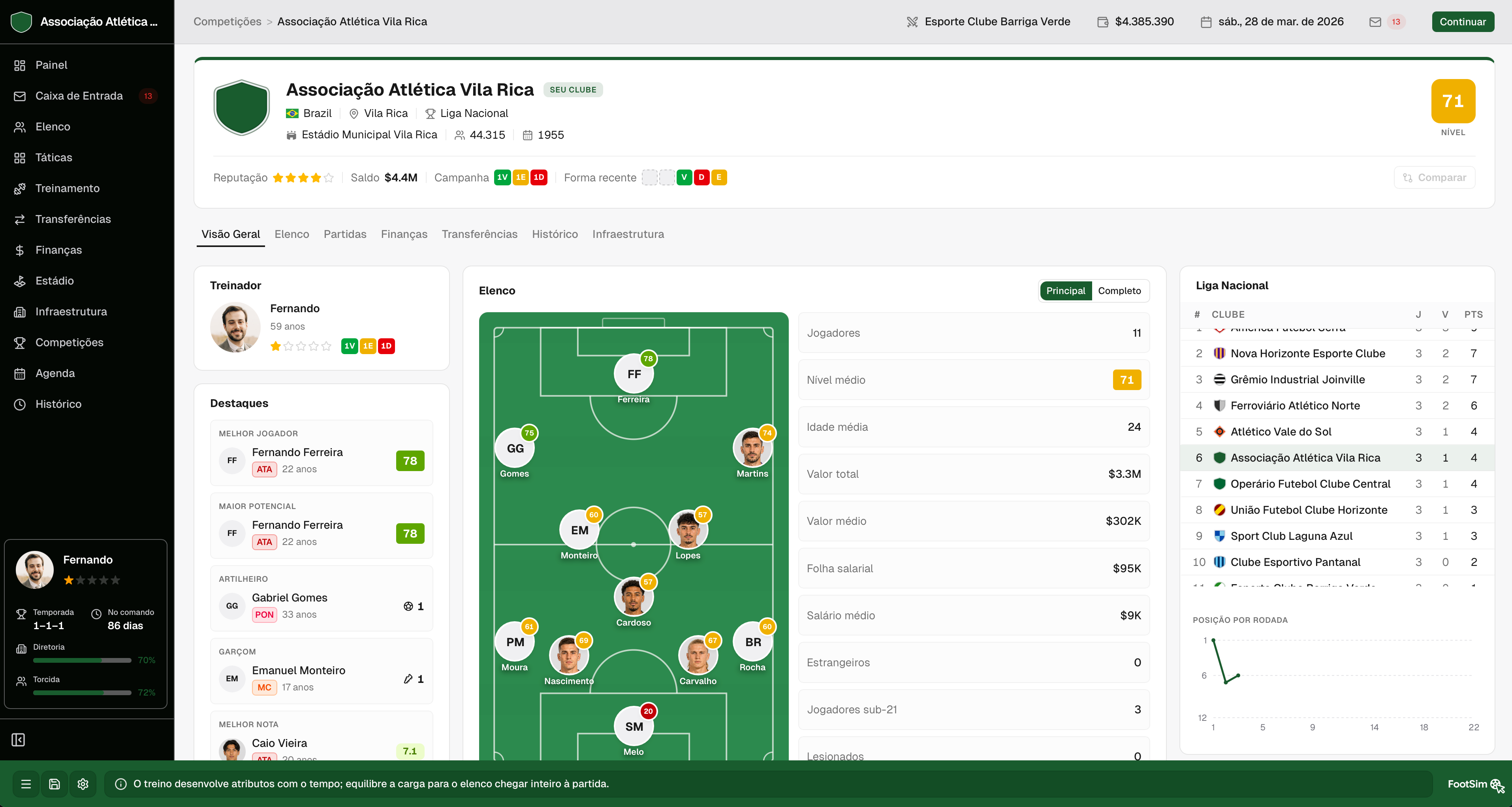Viewport: 1512px width, 807px height.
Task: Click the Comparar button
Action: 1435,177
